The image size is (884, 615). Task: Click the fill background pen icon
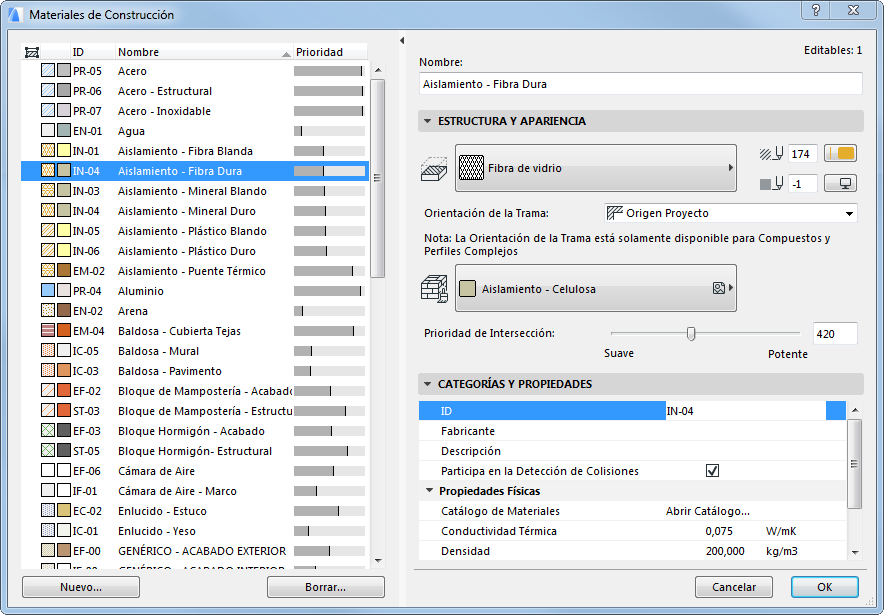click(x=771, y=183)
